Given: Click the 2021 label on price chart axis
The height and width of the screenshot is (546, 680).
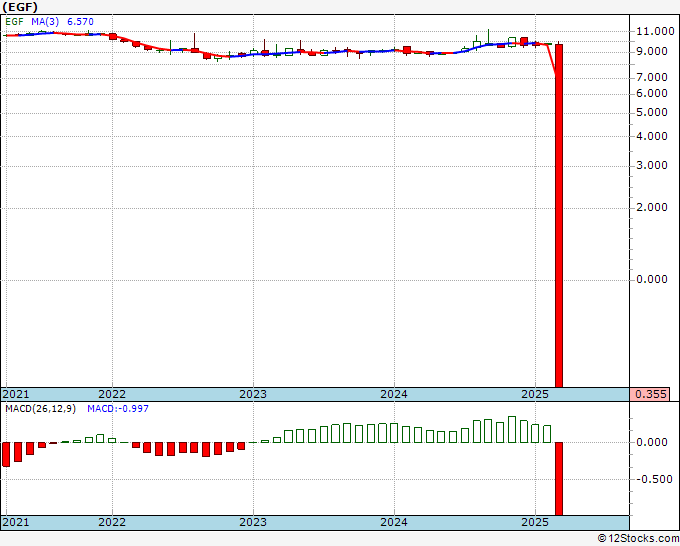Looking at the screenshot, I should click(16, 394).
